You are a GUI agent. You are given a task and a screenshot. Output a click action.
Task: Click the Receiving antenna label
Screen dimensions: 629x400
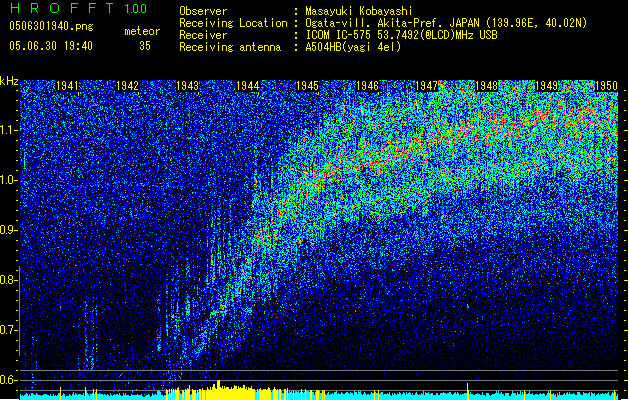click(230, 47)
